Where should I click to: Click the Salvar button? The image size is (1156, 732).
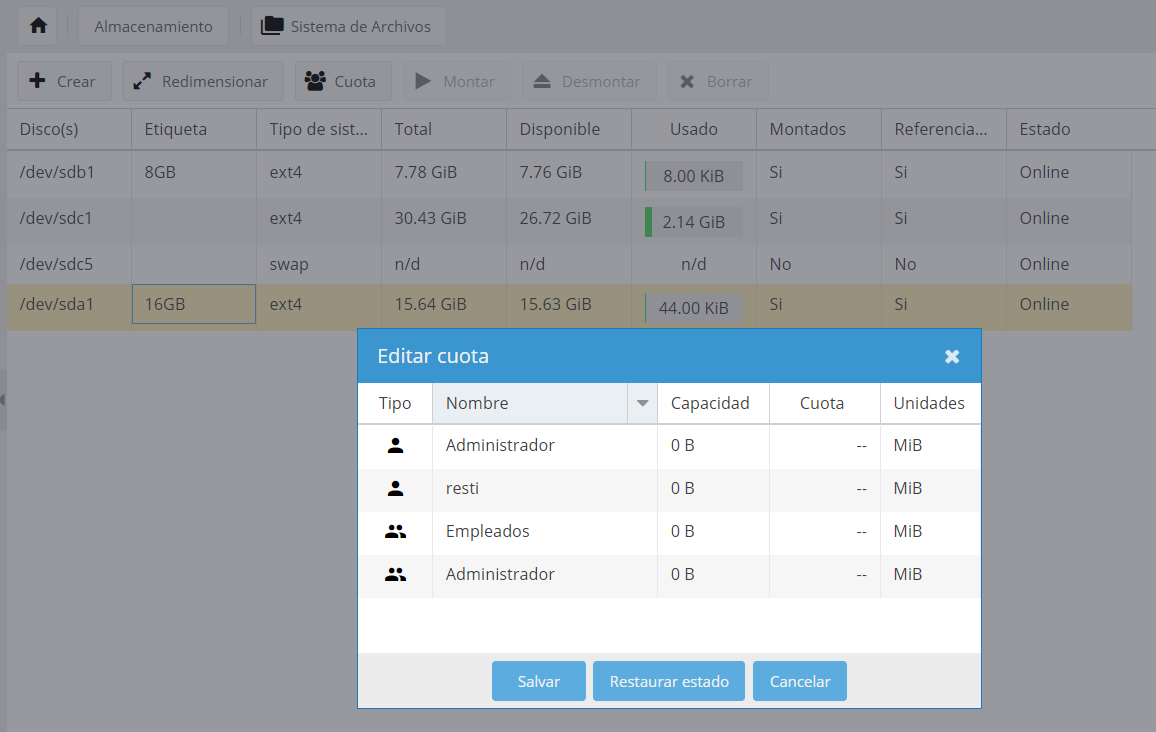[x=539, y=681]
